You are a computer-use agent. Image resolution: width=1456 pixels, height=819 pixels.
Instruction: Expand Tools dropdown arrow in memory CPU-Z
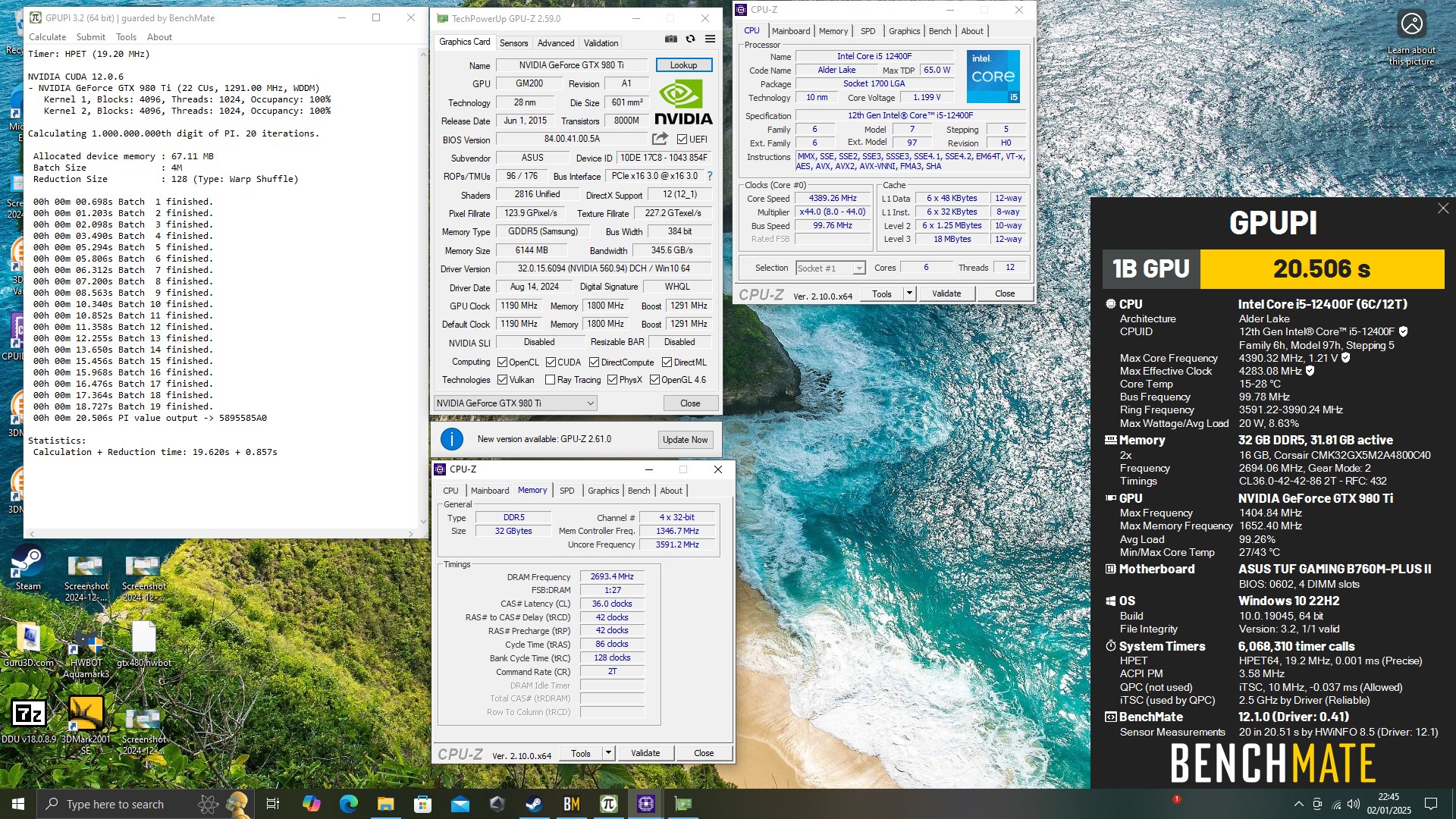point(608,753)
